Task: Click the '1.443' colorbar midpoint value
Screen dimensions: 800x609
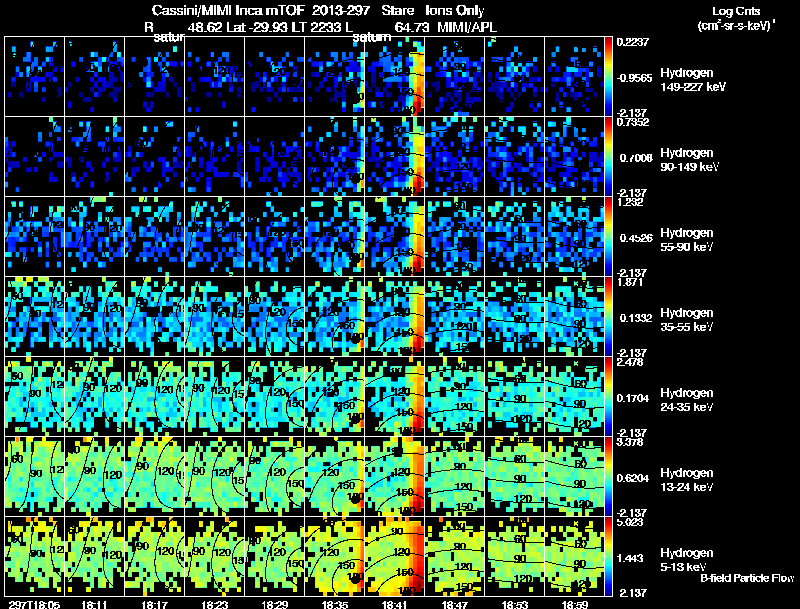Action: (631, 558)
